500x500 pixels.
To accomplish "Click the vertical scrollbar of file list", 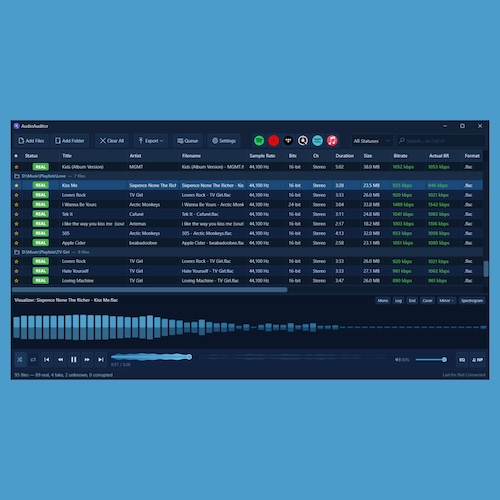I will [486, 268].
